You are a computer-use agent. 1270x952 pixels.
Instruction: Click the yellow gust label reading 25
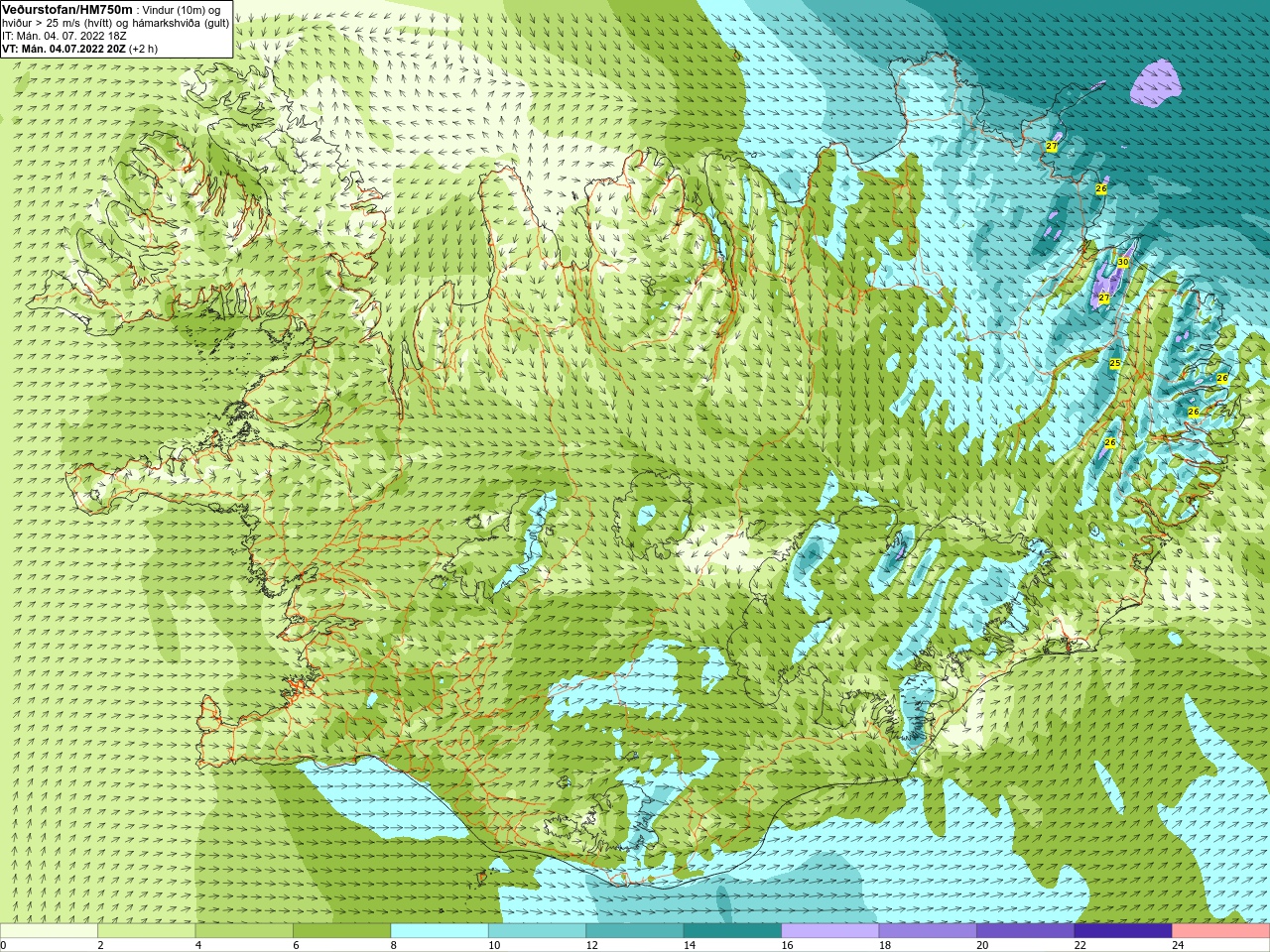[x=1115, y=364]
